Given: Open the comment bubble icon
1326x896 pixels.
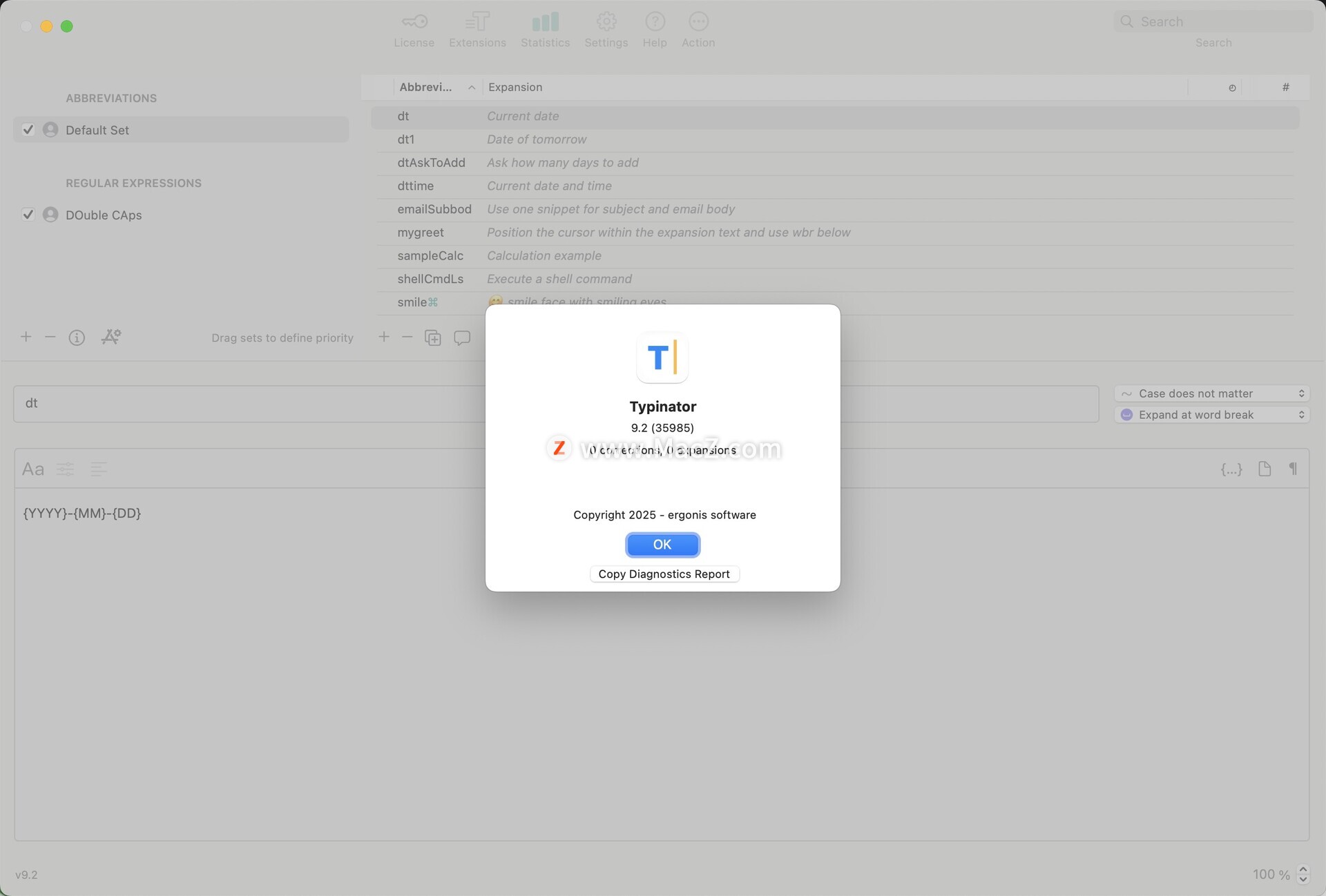Looking at the screenshot, I should click(x=462, y=338).
